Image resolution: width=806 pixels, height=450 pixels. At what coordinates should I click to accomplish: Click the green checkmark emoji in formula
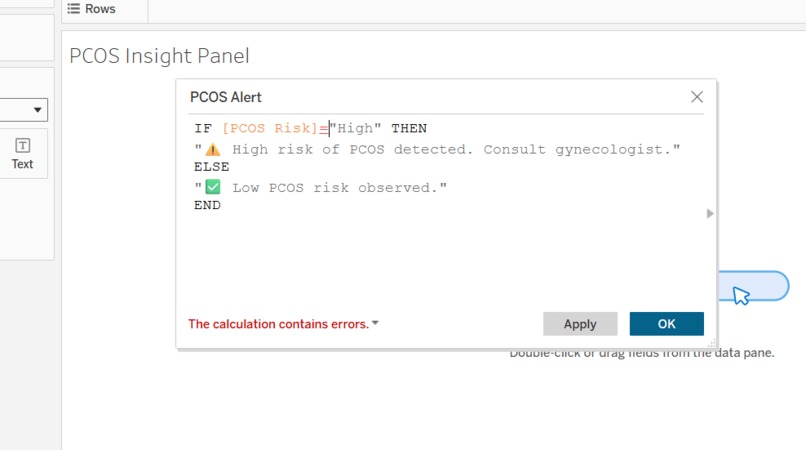click(213, 187)
